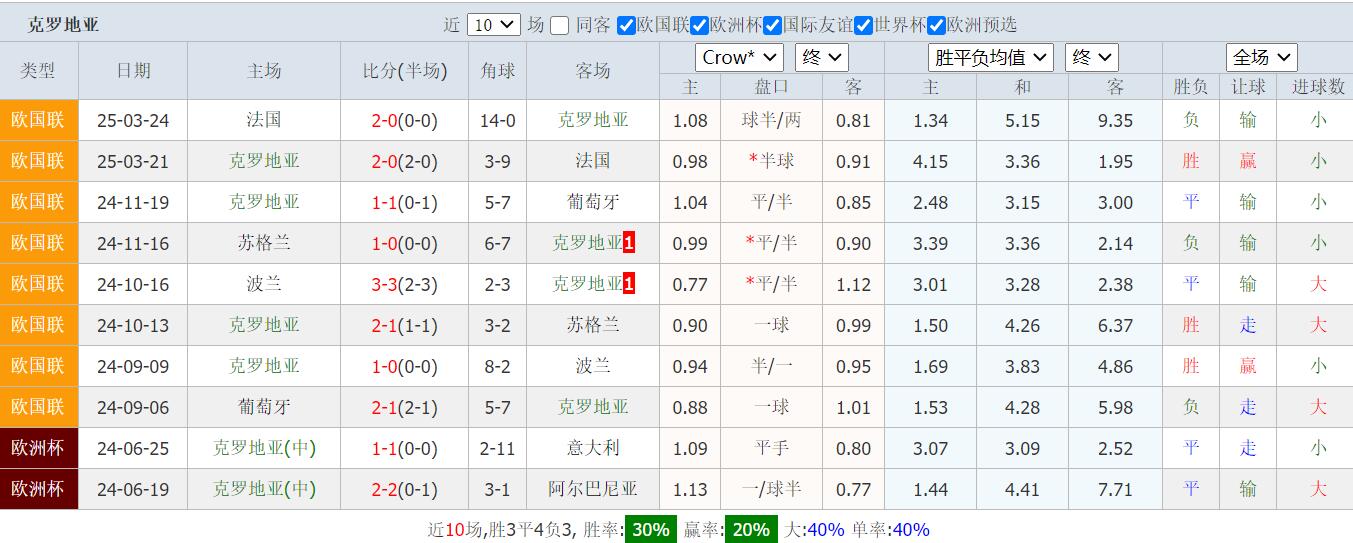Image resolution: width=1353 pixels, height=543 pixels.
Task: Click home team 法国 in the 25-03-24 row
Action: 264,120
